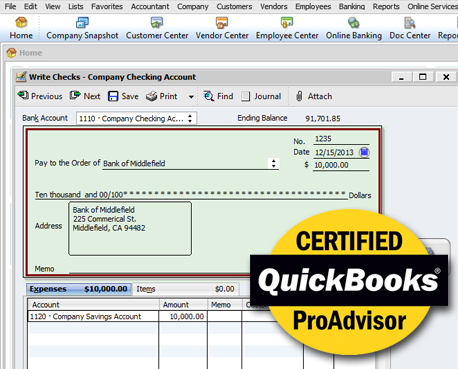This screenshot has height=369, width=458.
Task: Open the Journal for this check
Action: pyautogui.click(x=261, y=96)
